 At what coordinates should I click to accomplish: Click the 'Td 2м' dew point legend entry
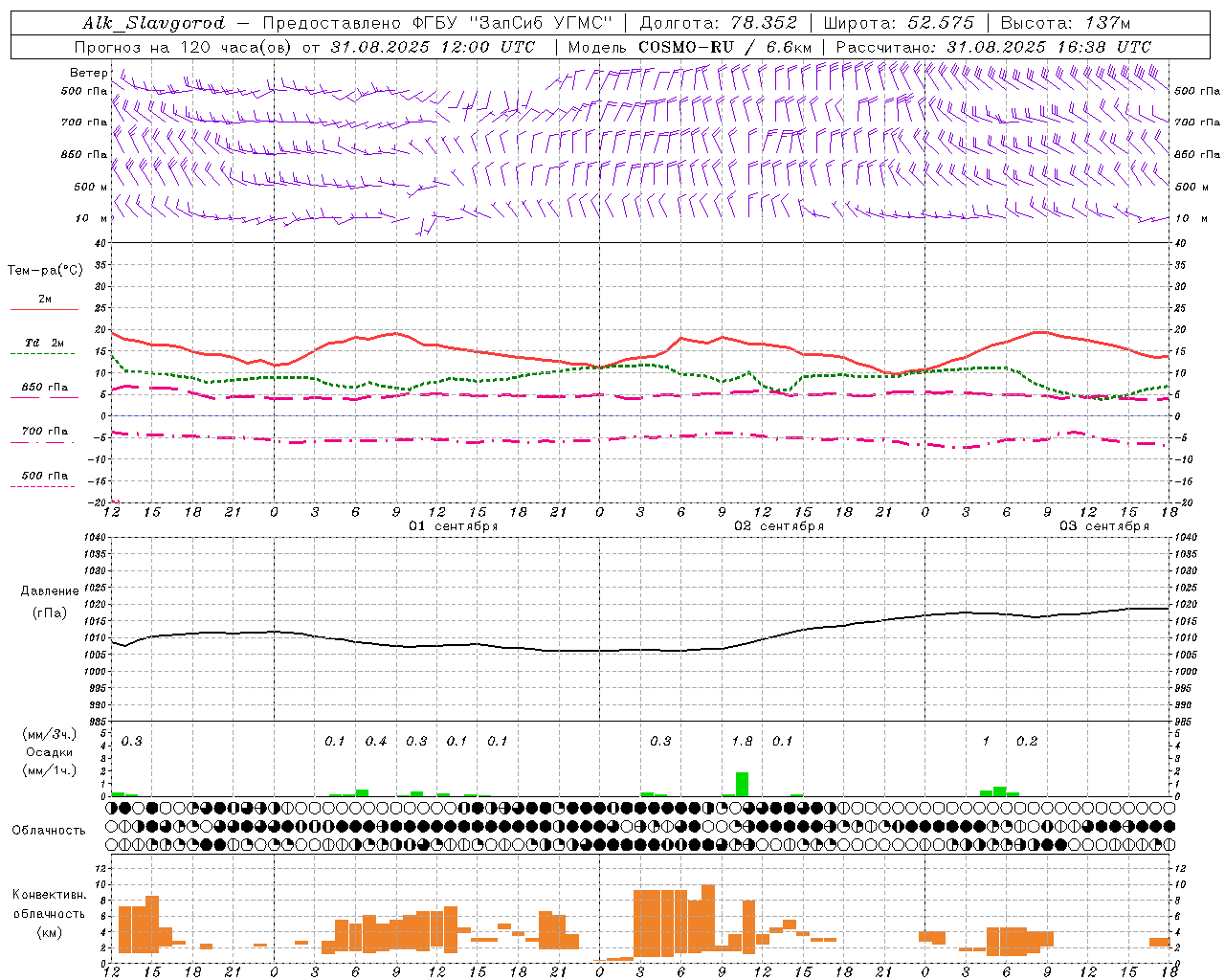(44, 343)
